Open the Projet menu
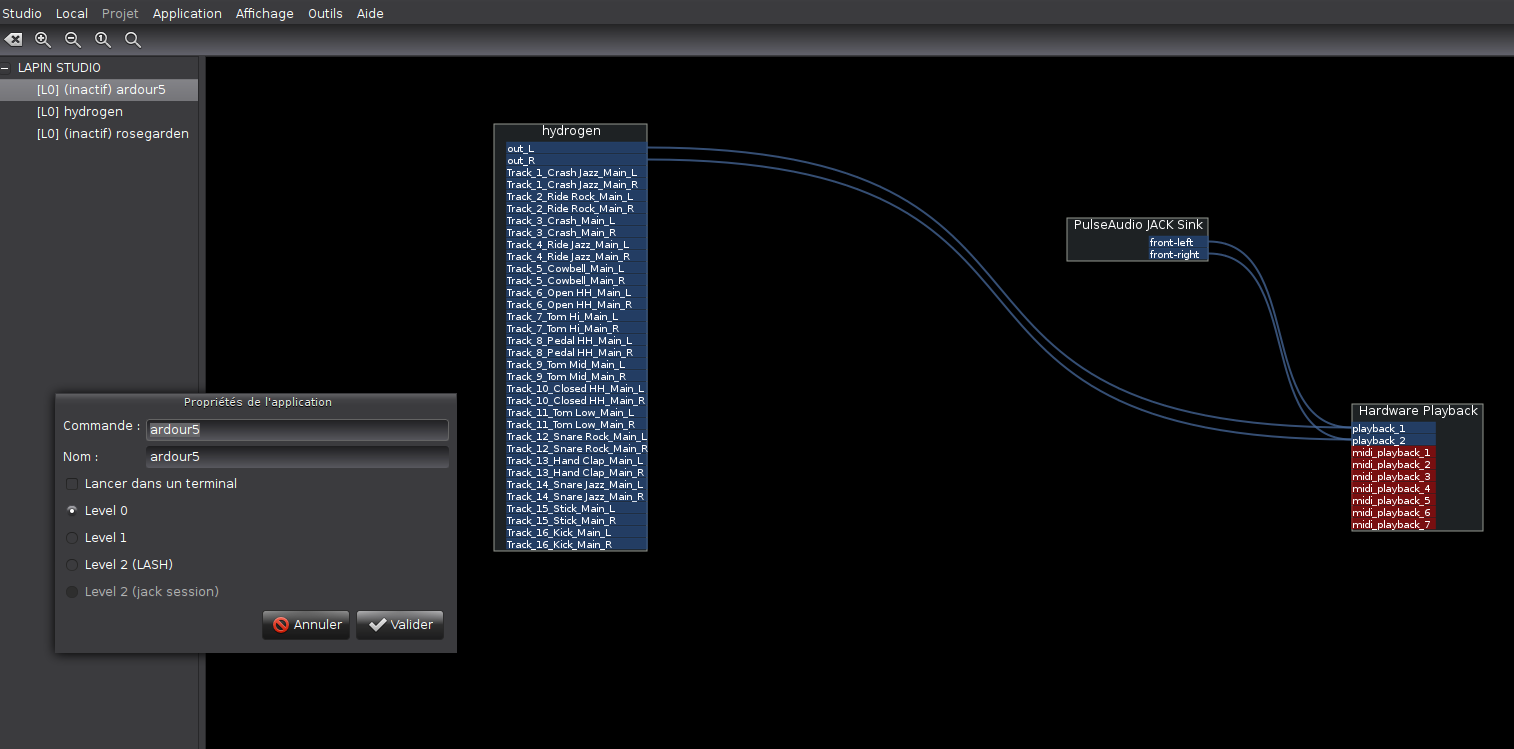 [x=120, y=13]
